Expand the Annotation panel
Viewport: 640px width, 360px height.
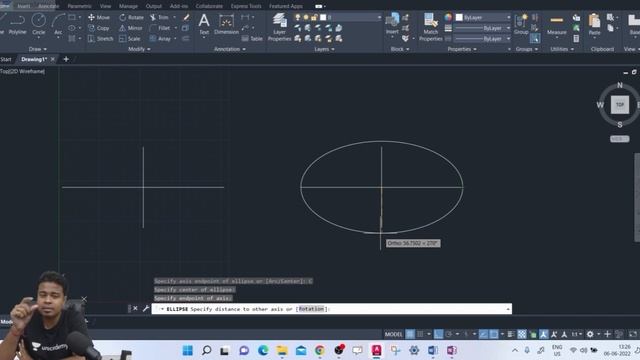coord(230,49)
